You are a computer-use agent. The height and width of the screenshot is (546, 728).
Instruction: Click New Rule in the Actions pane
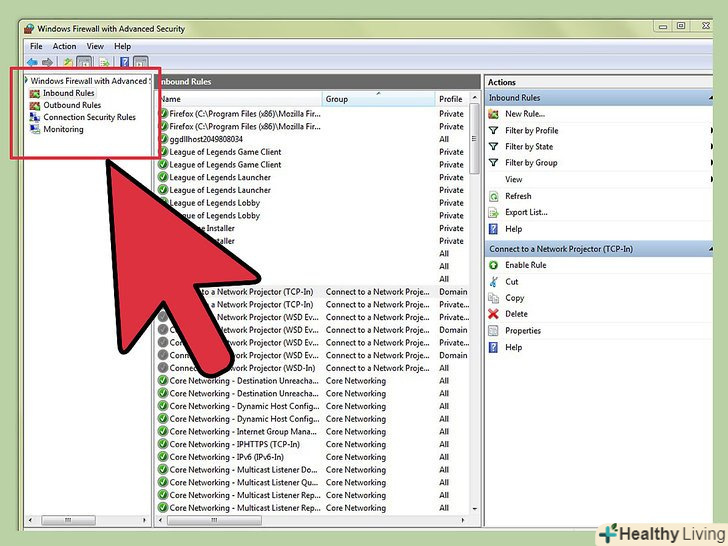[x=524, y=114]
